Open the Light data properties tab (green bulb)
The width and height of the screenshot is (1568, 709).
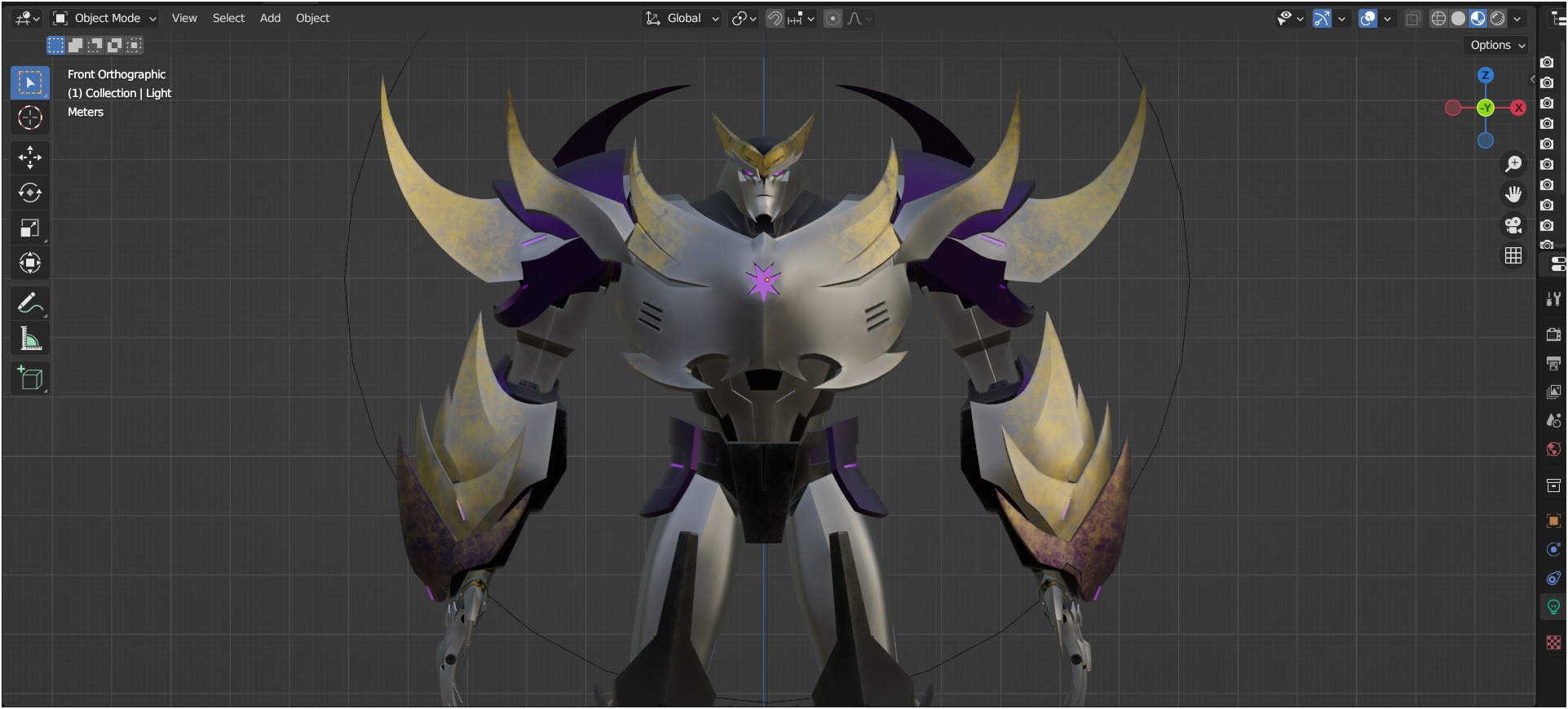(1553, 606)
